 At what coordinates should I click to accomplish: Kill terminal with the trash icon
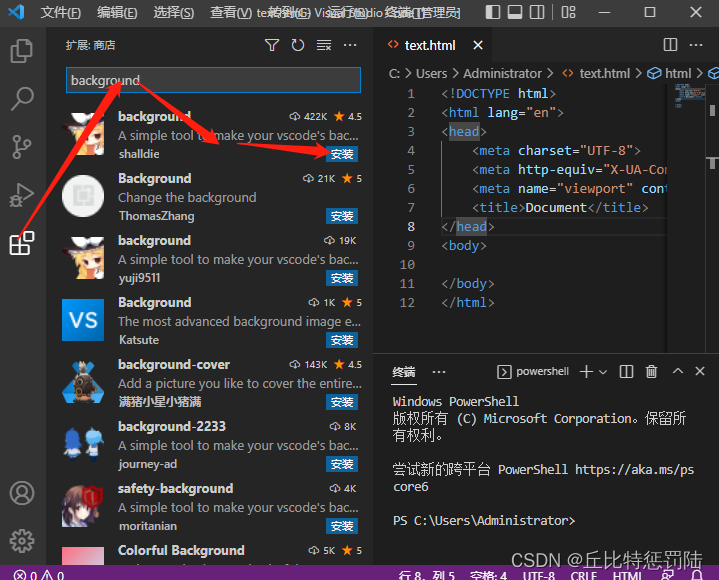tap(652, 371)
